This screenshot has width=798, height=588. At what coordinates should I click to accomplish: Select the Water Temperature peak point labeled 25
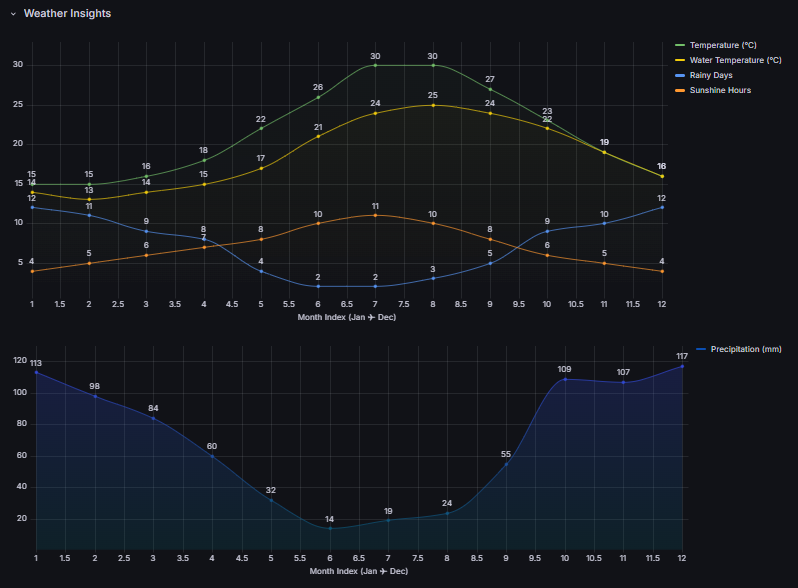pyautogui.click(x=433, y=105)
